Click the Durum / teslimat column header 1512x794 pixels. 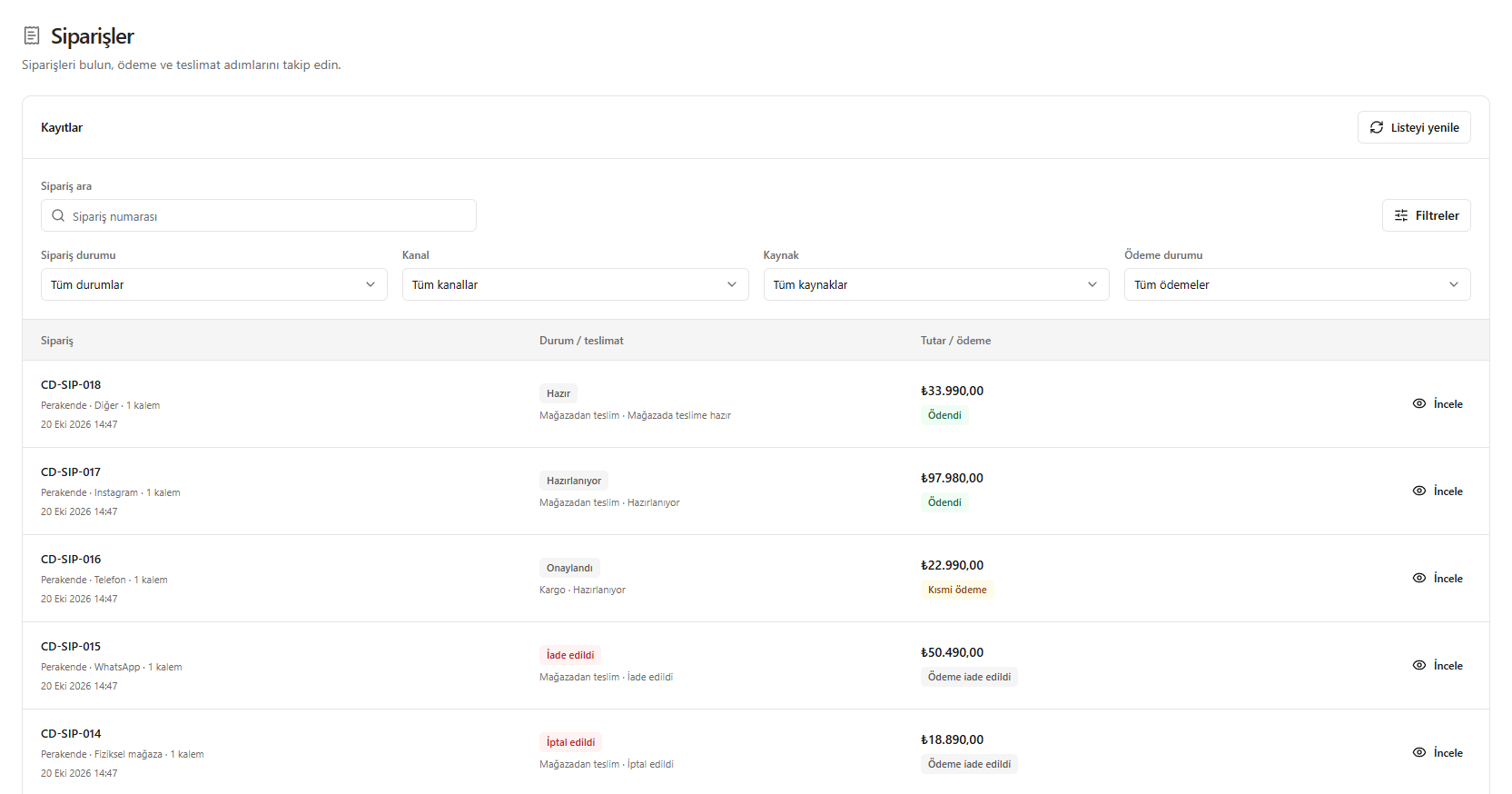pos(581,341)
